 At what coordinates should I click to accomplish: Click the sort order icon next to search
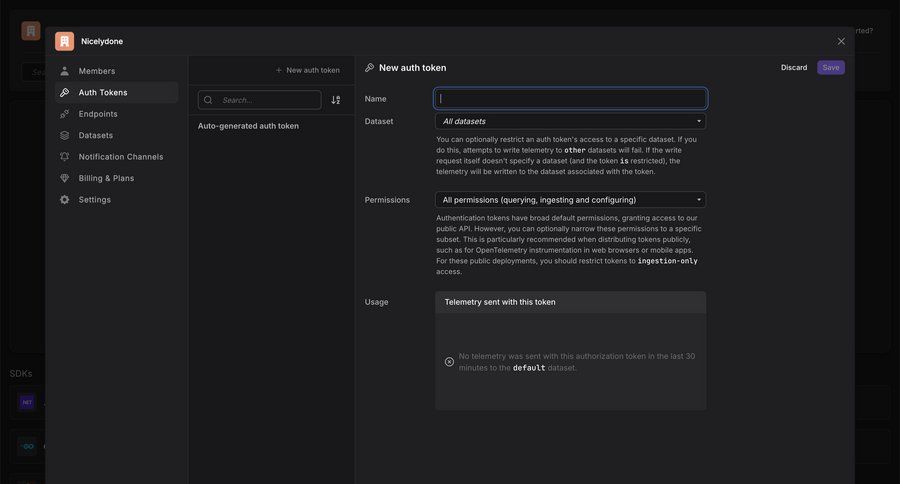click(336, 100)
